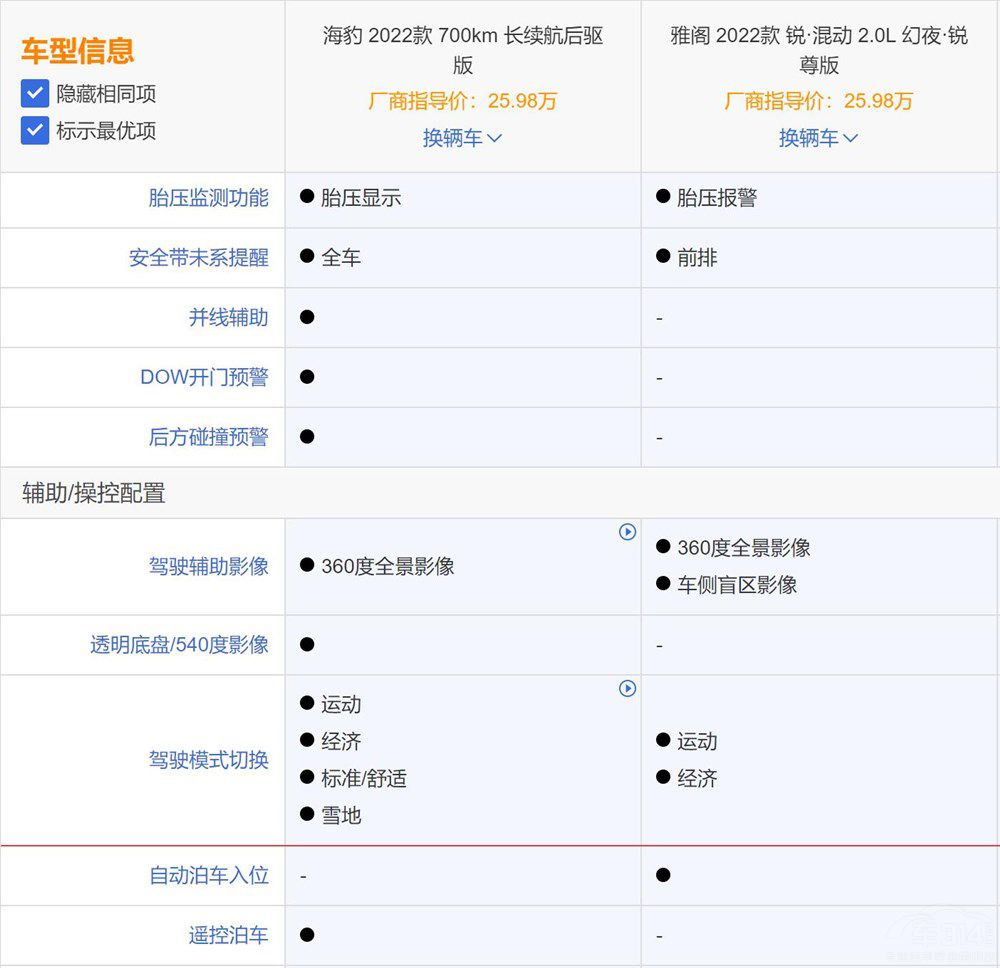Click the 驾驶模式切换 row label

point(207,760)
